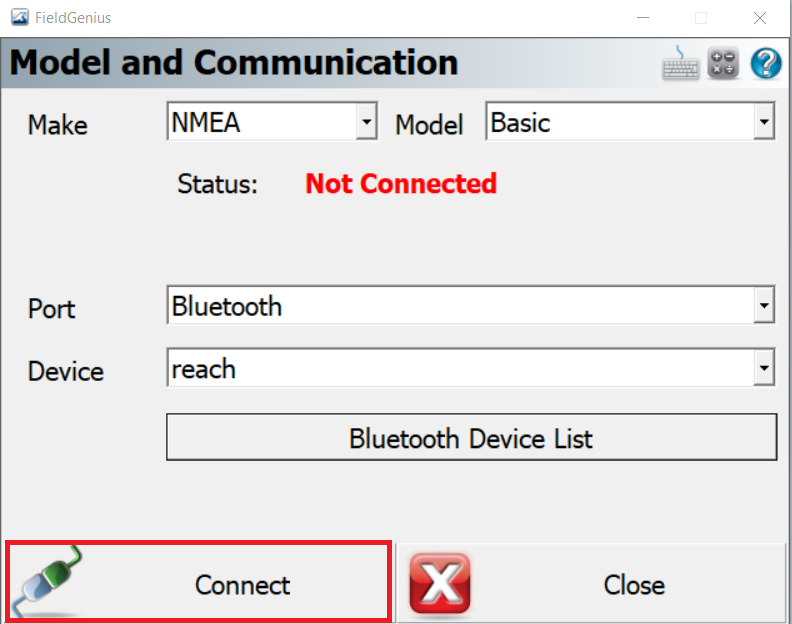Viewport: 792px width, 624px height.
Task: Expand the Model dropdown arrow
Action: tap(764, 121)
